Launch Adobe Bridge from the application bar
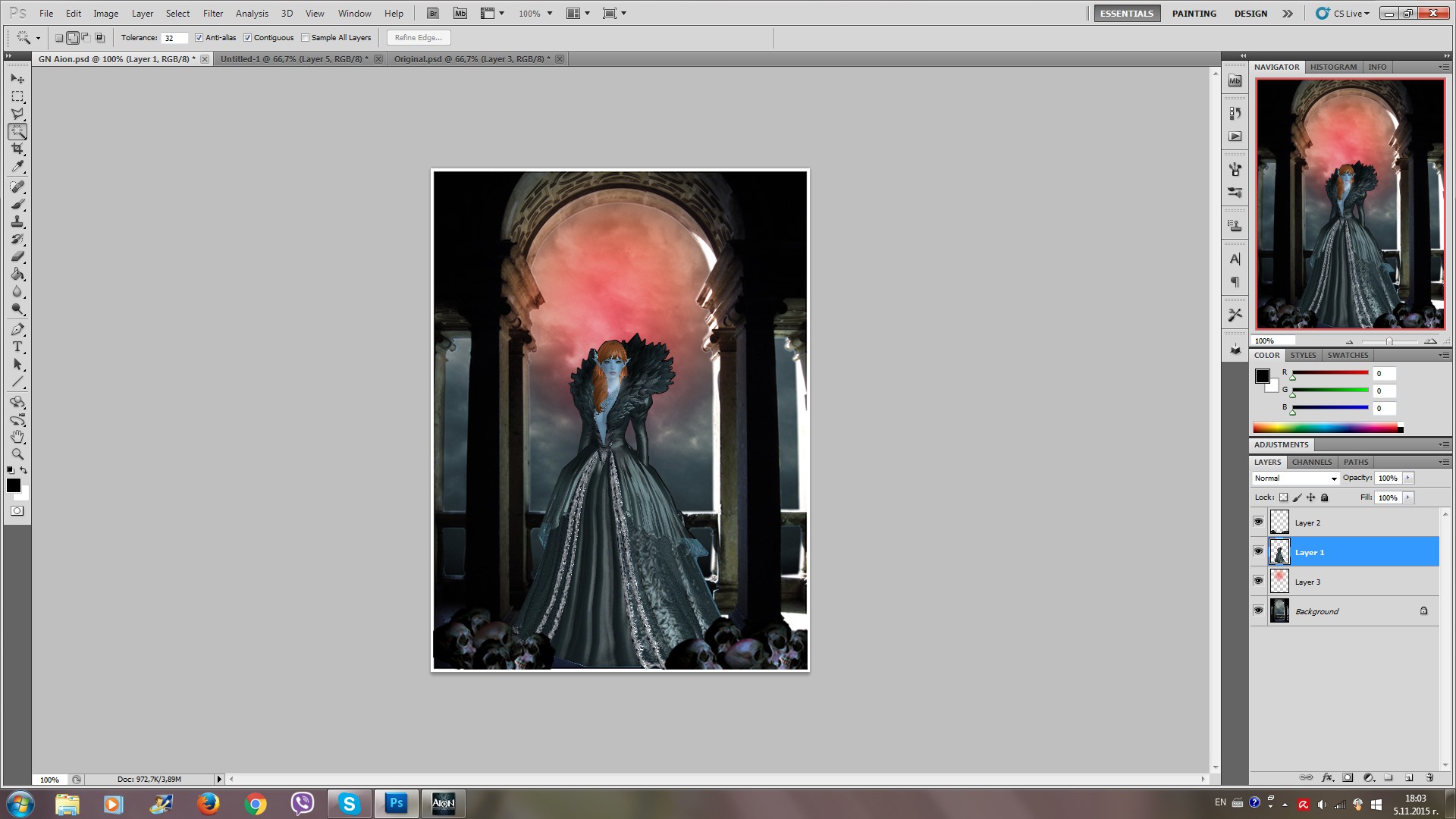 [x=432, y=14]
